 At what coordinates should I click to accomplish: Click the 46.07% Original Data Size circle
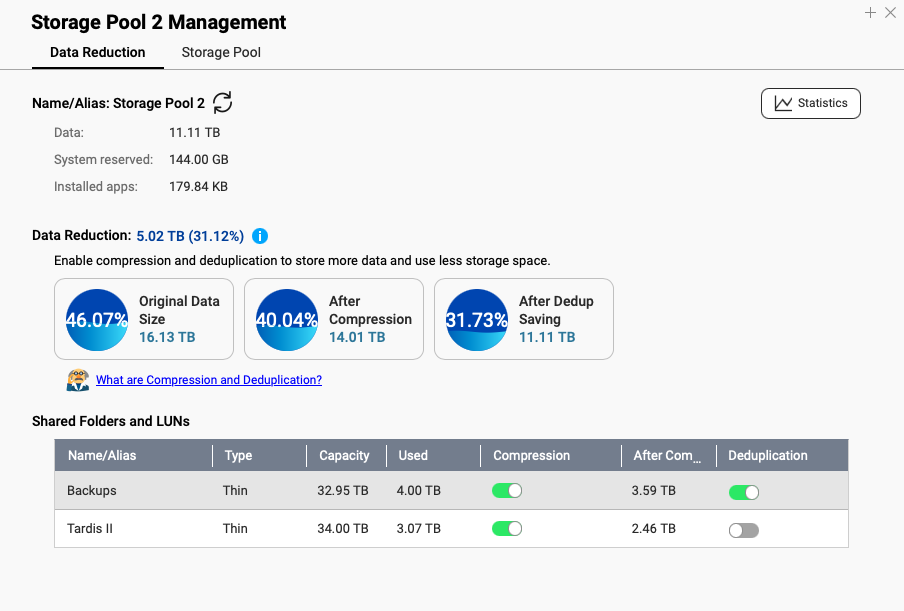coord(96,319)
